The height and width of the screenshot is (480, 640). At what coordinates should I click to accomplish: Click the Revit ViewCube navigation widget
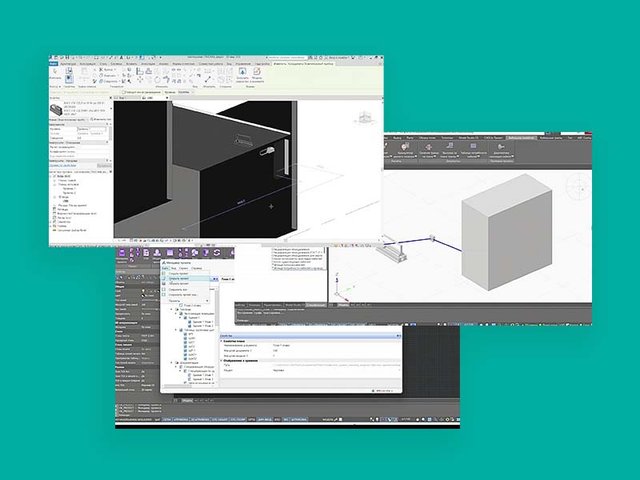(x=364, y=118)
